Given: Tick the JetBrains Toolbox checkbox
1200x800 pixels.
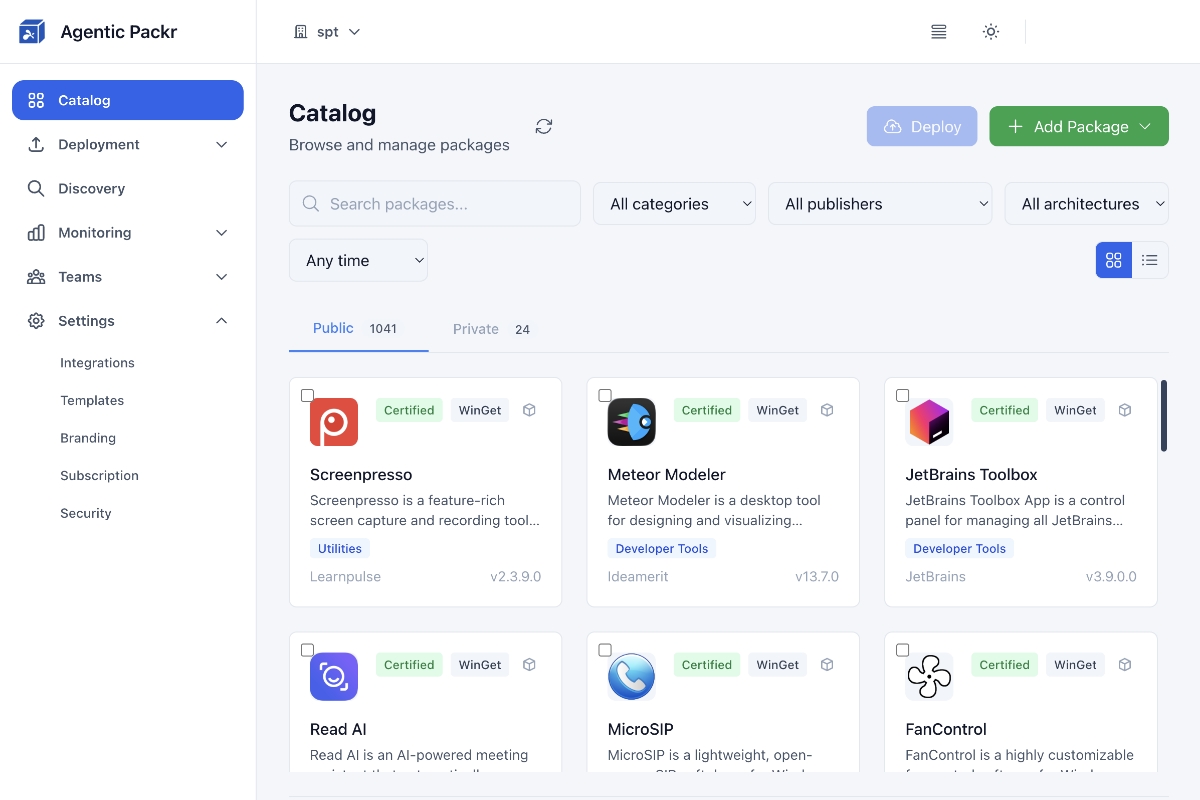Looking at the screenshot, I should click(x=902, y=395).
